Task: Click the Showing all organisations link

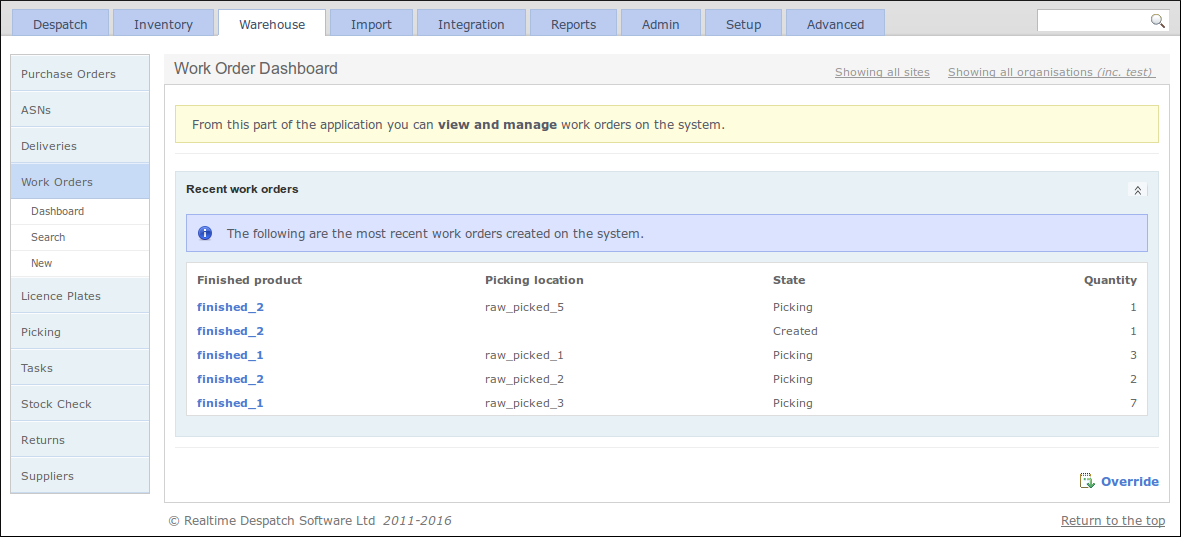Action: pyautogui.click(x=1050, y=72)
